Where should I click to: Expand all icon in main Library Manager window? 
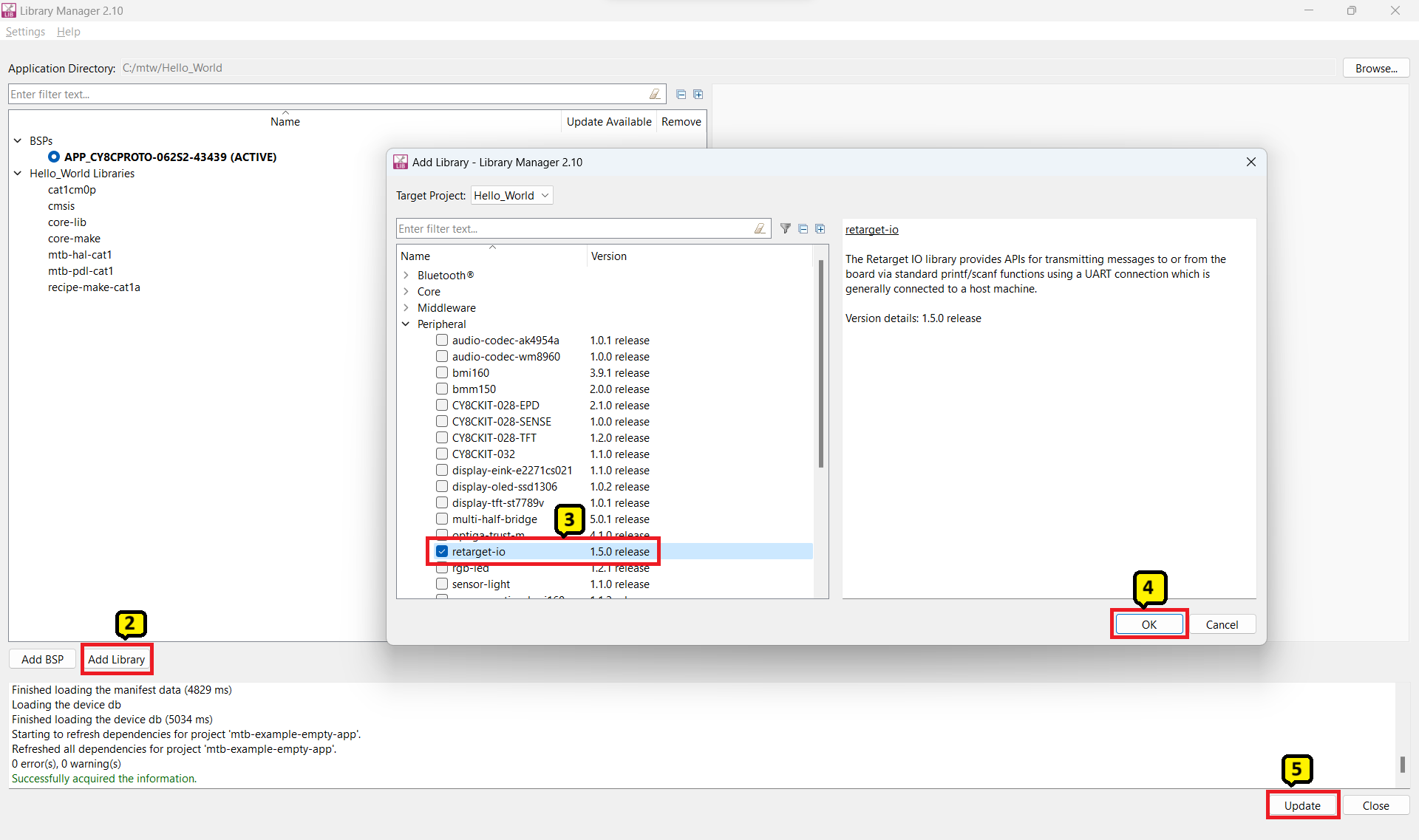coord(698,95)
